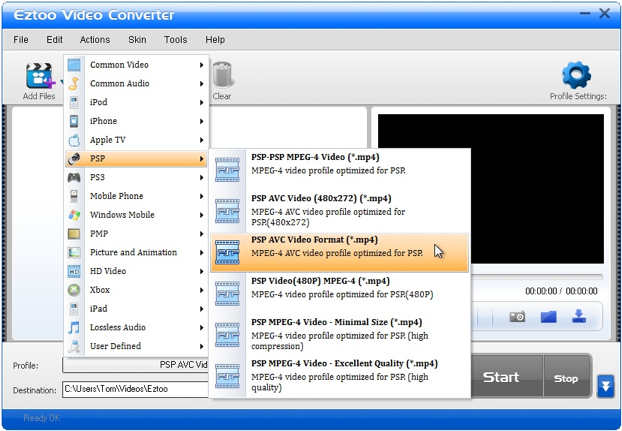
Task: Click PSP-PSP MPEG-4 Video profile icon
Action: 227,170
